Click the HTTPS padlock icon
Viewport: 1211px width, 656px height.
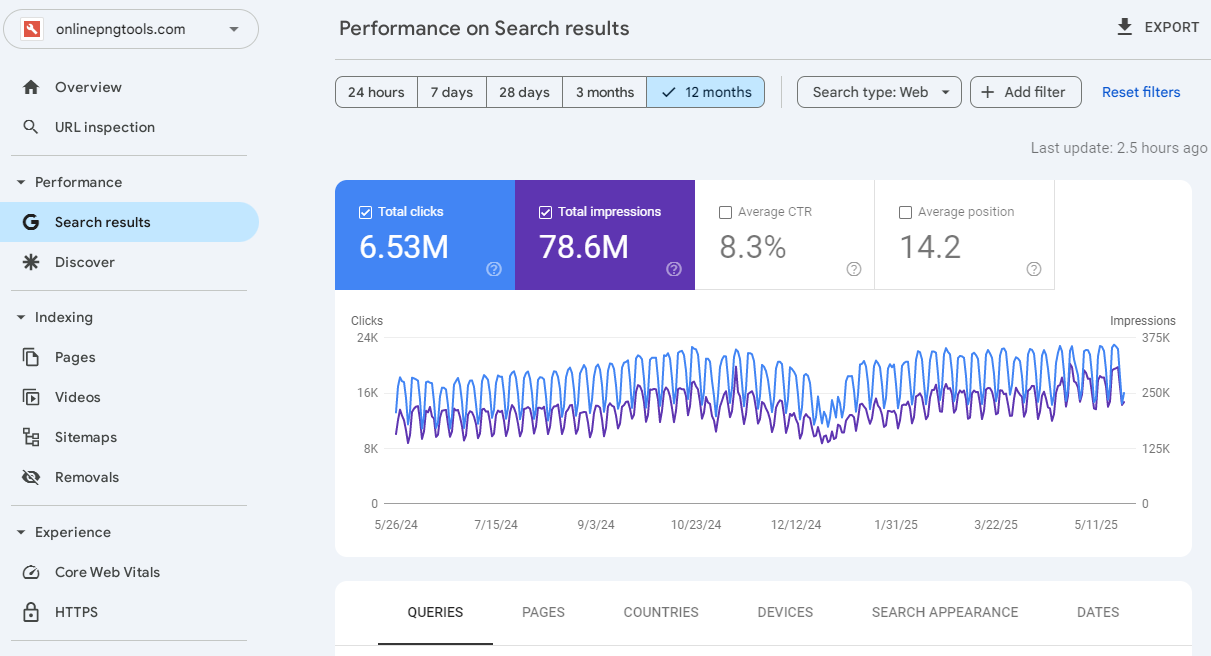pos(31,612)
